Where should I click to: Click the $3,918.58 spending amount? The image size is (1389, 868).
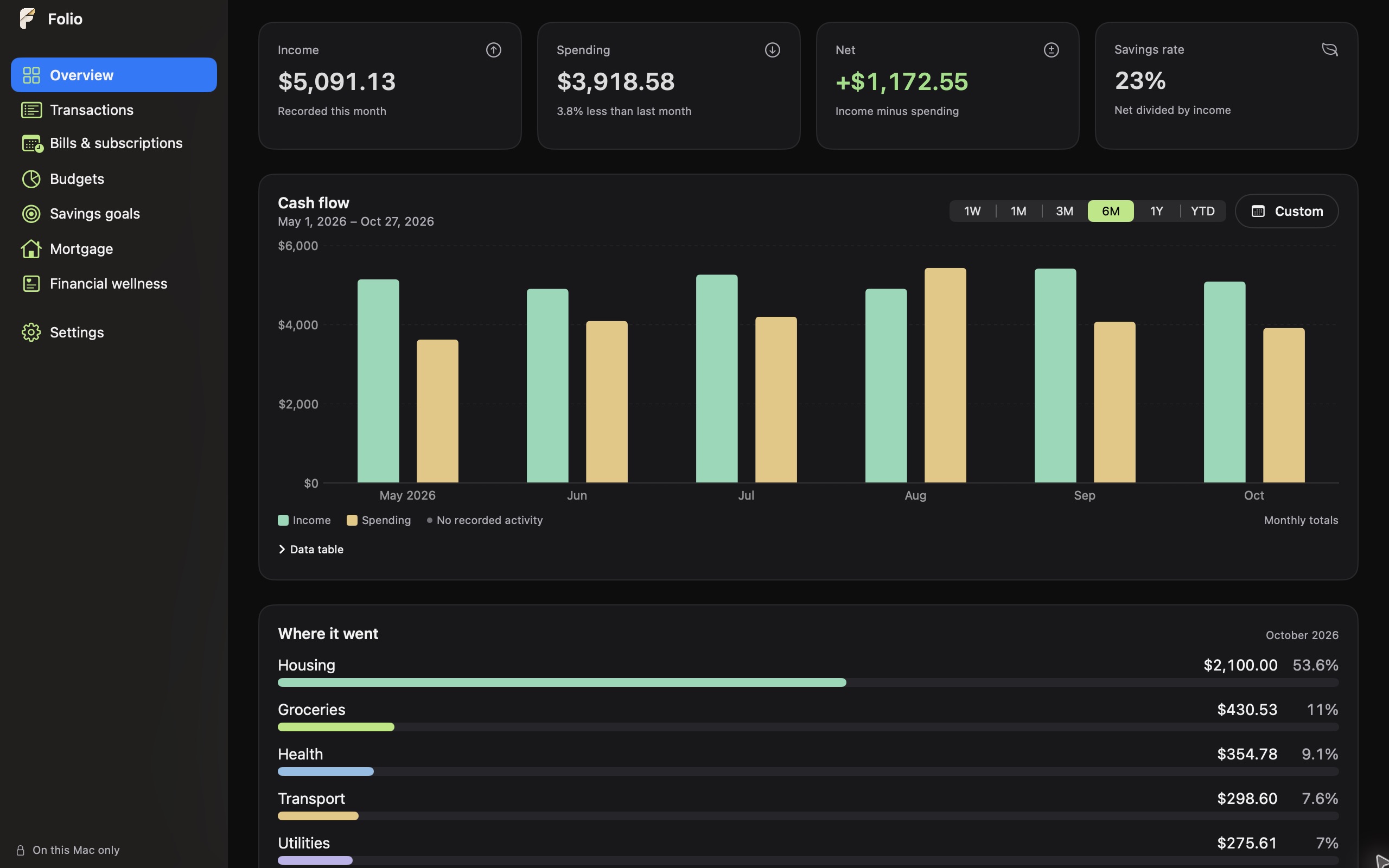(615, 81)
